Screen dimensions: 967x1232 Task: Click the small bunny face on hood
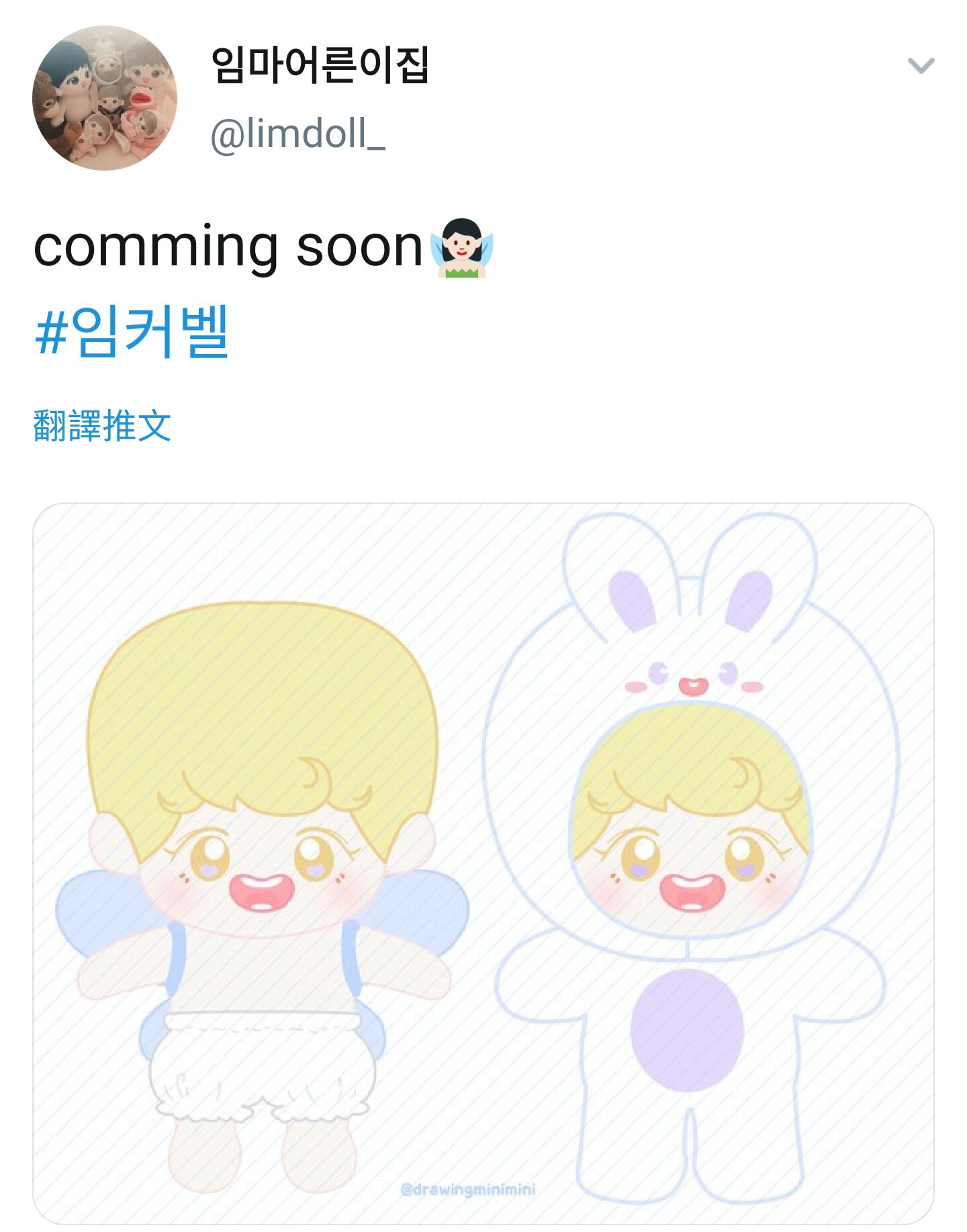point(694,678)
